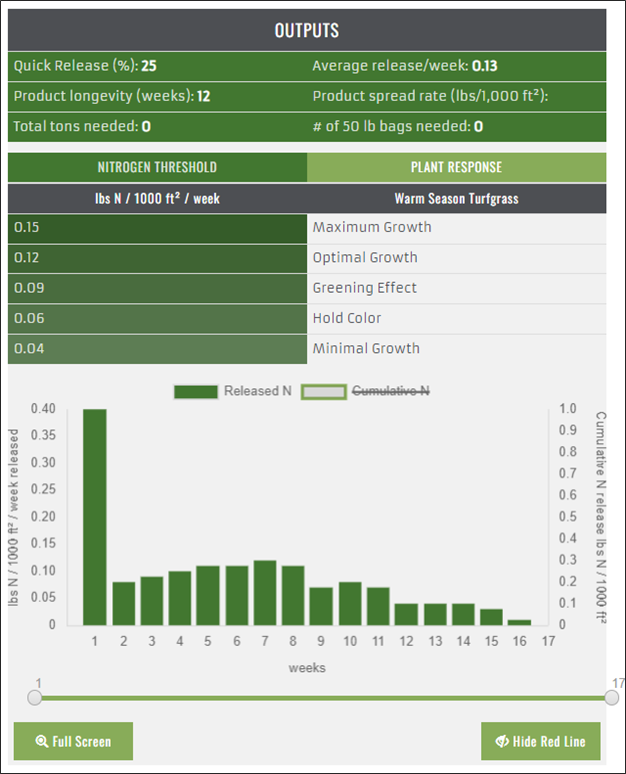Click the week 1 bar in the chart

[95, 517]
